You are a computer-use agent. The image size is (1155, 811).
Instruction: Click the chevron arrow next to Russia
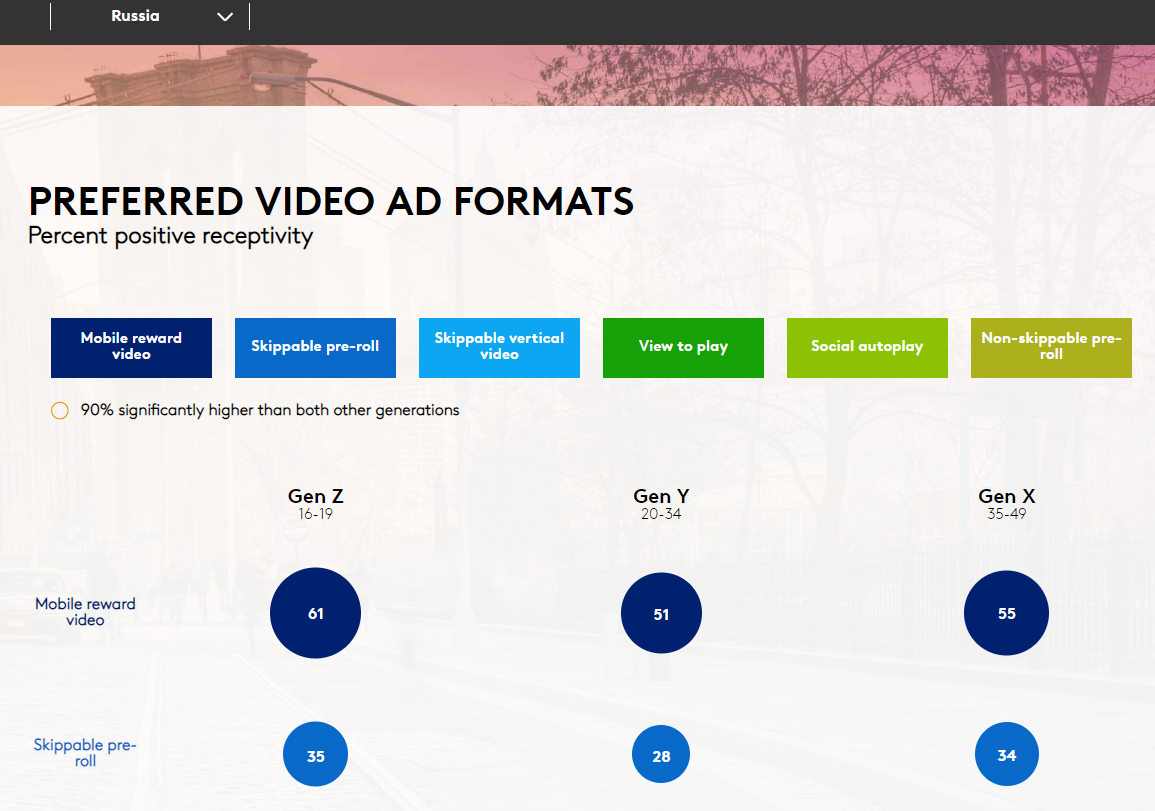225,17
